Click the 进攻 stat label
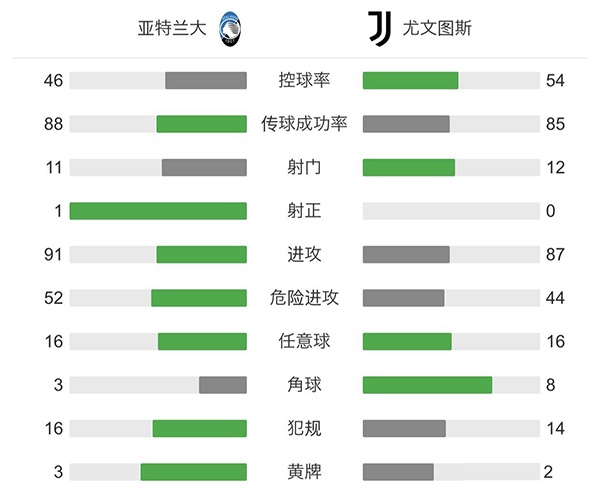This screenshot has width=600, height=493. [305, 254]
